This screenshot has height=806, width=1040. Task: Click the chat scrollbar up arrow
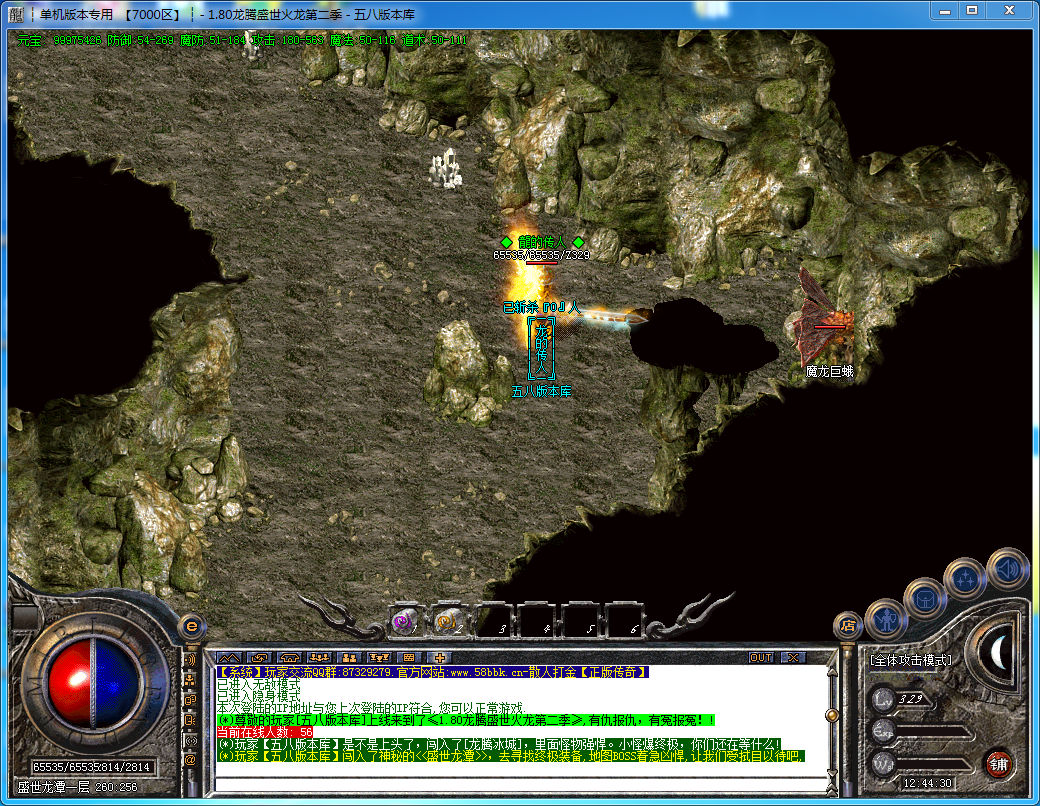832,671
